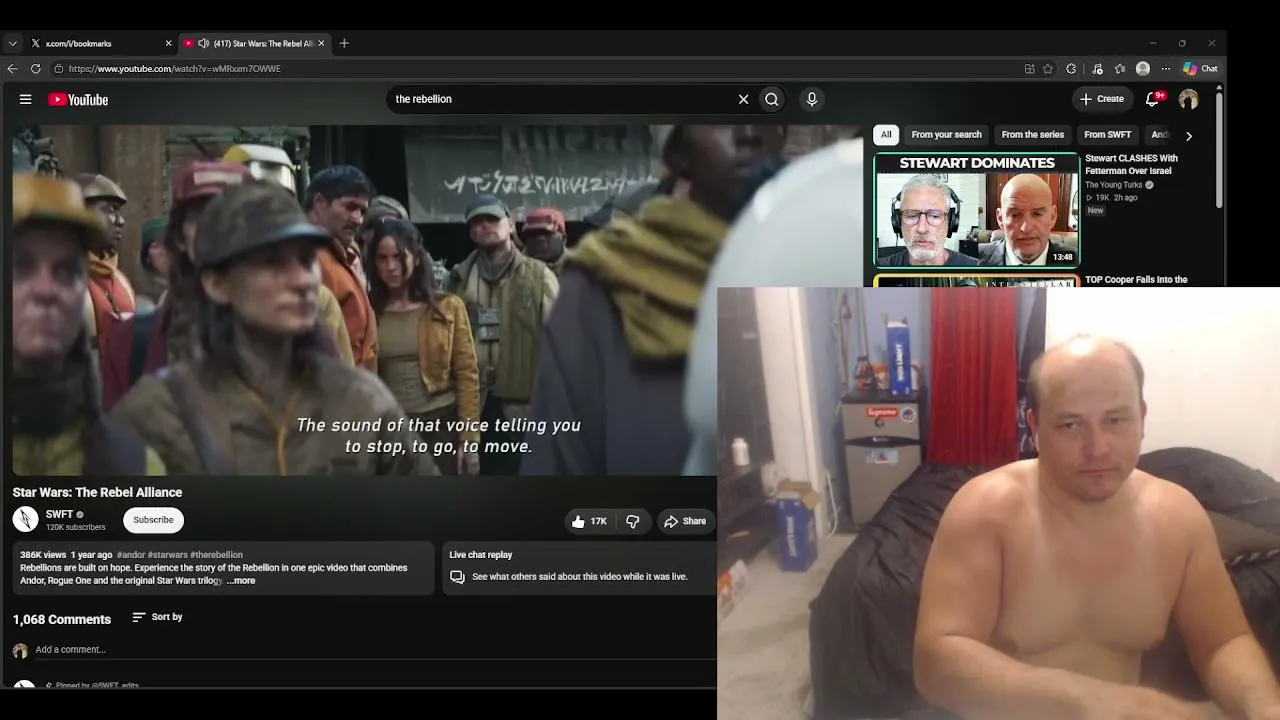
Task: Select the From your search chip
Action: pyautogui.click(x=946, y=135)
